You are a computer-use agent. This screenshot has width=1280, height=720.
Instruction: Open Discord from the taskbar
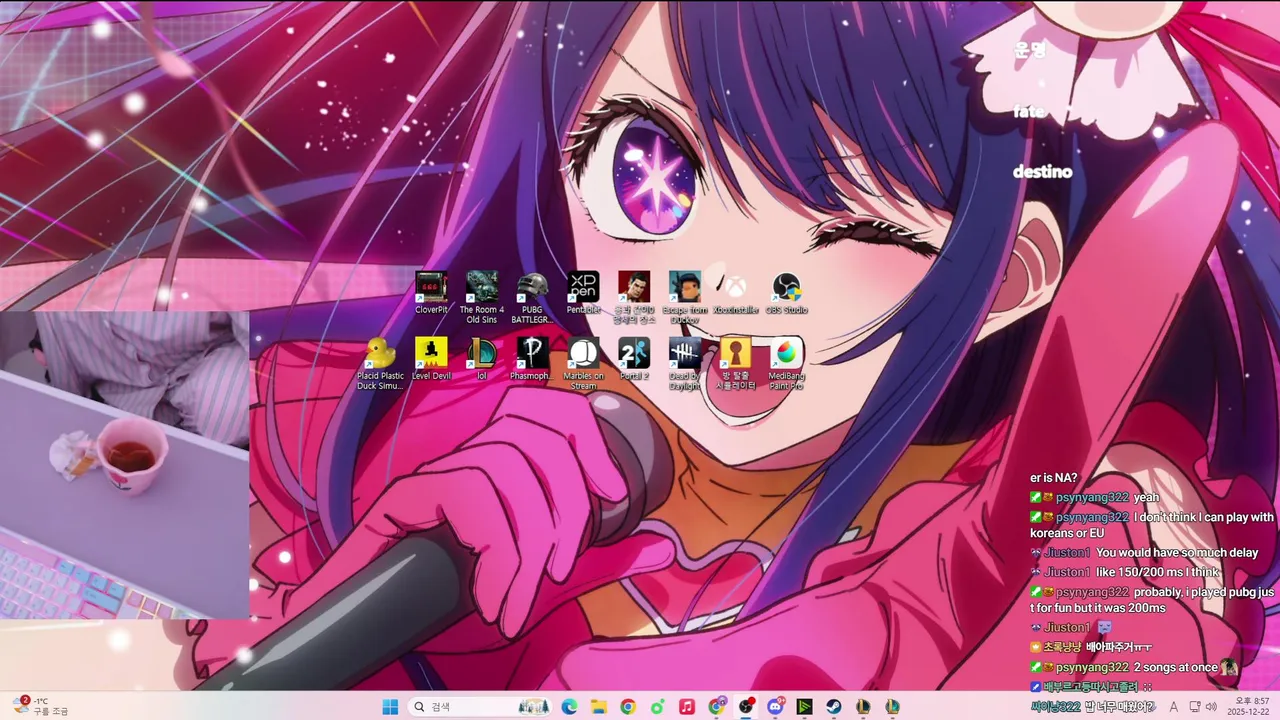[x=775, y=707]
